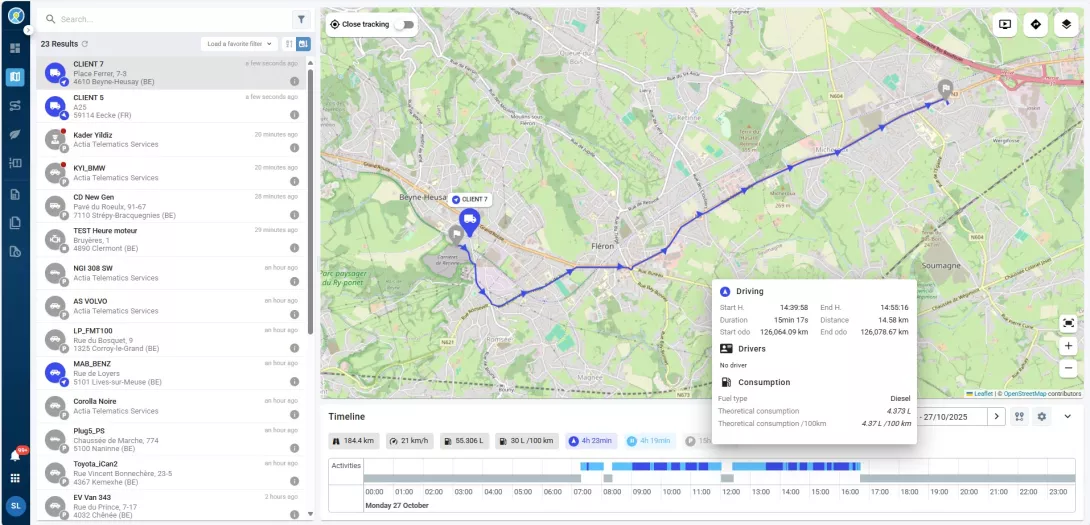Select the map view sidebar icon
This screenshot has width=1090, height=525.
point(15,76)
